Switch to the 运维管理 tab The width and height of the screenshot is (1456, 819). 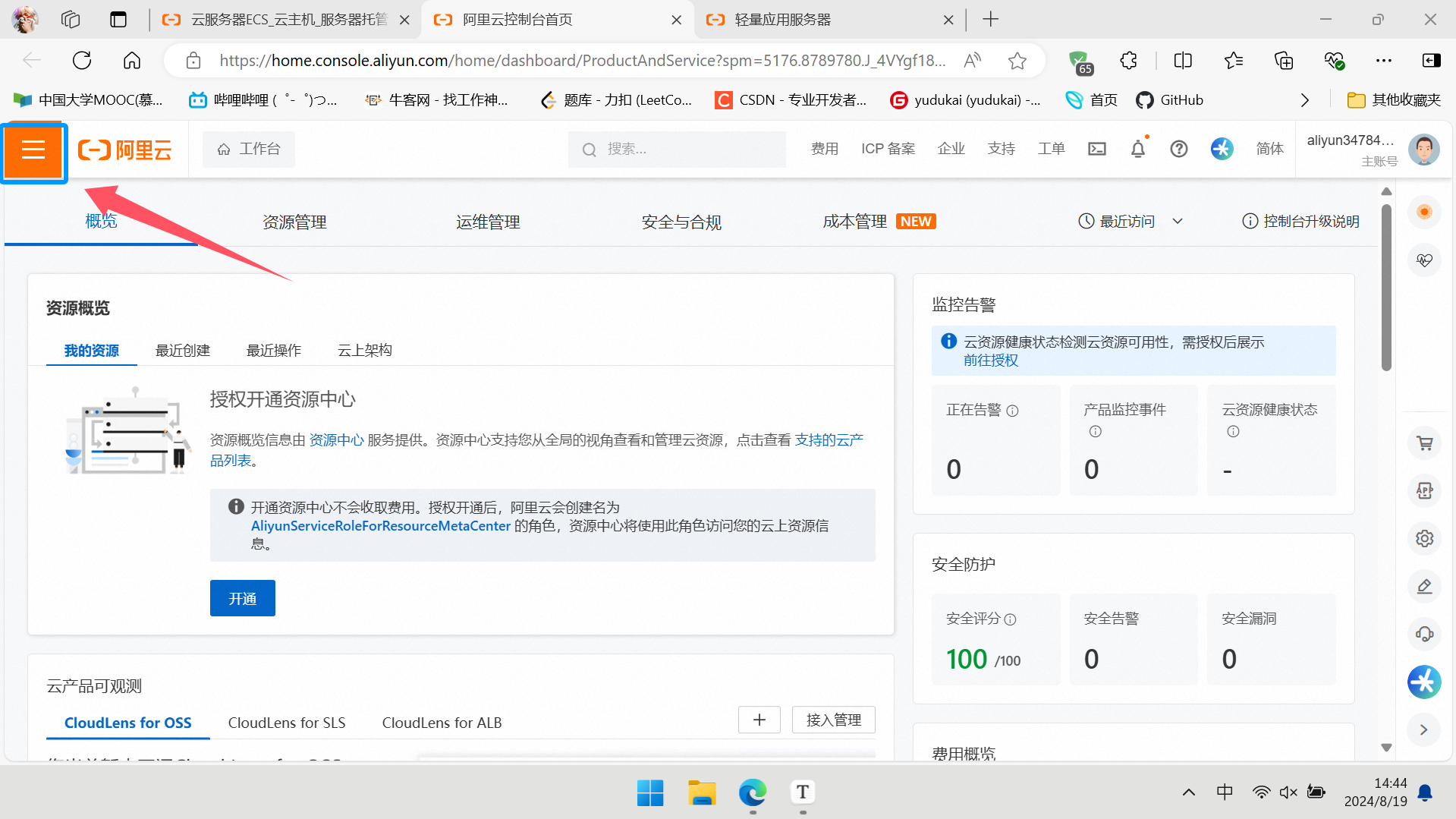click(x=488, y=222)
